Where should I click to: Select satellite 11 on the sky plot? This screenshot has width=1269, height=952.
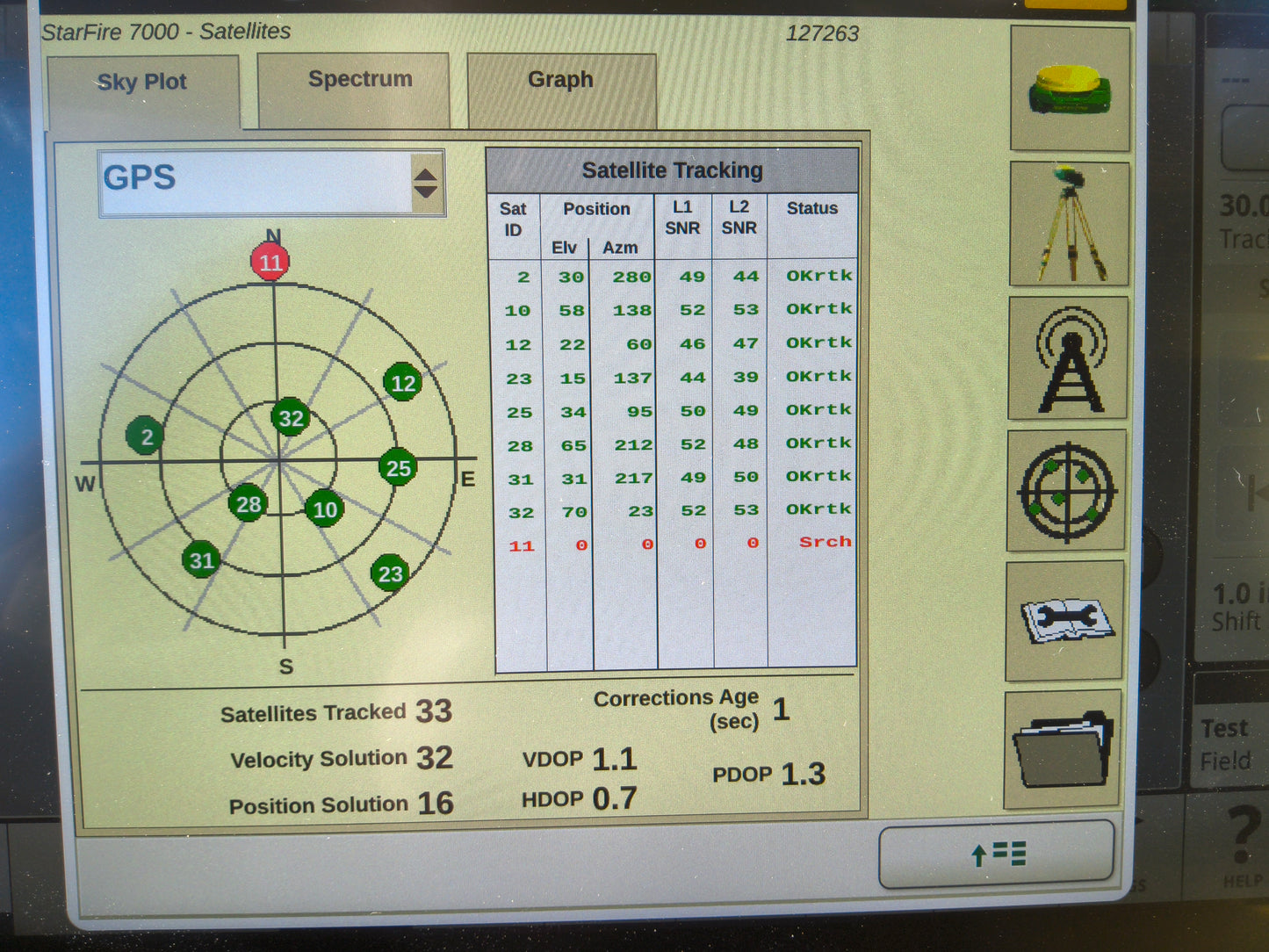point(271,261)
